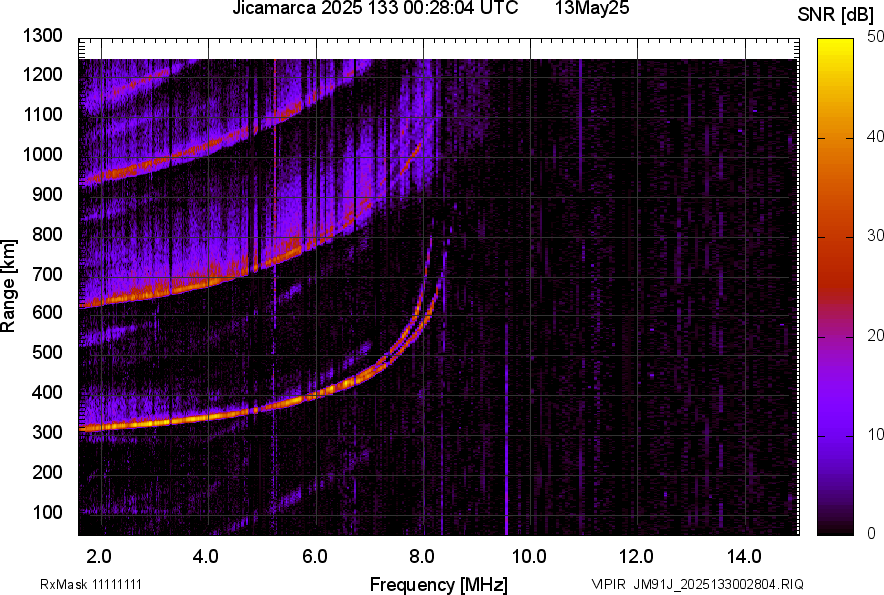Click the colorbar tick label '40'
This screenshot has width=884, height=595.
[x=875, y=136]
